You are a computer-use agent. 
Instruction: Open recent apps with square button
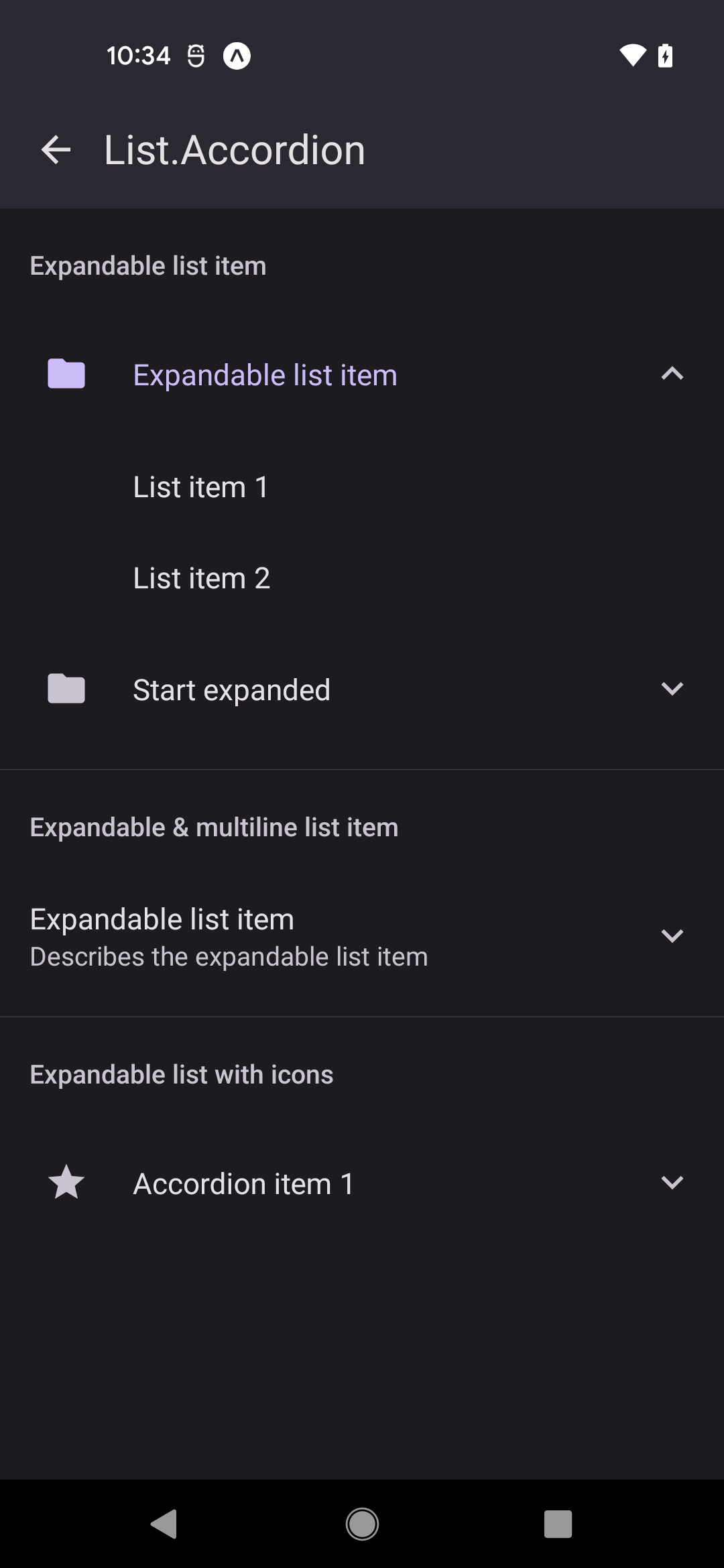click(558, 1524)
